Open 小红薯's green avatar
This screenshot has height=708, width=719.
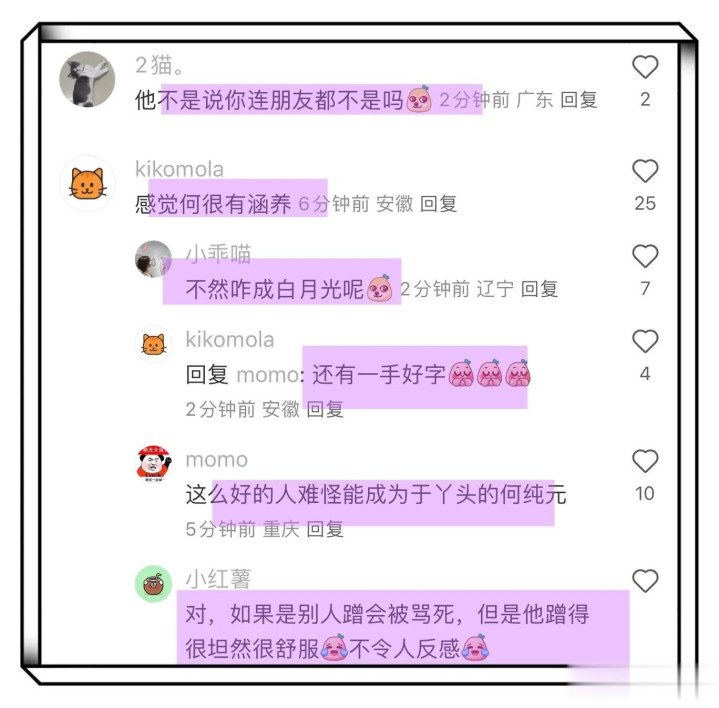tap(153, 583)
